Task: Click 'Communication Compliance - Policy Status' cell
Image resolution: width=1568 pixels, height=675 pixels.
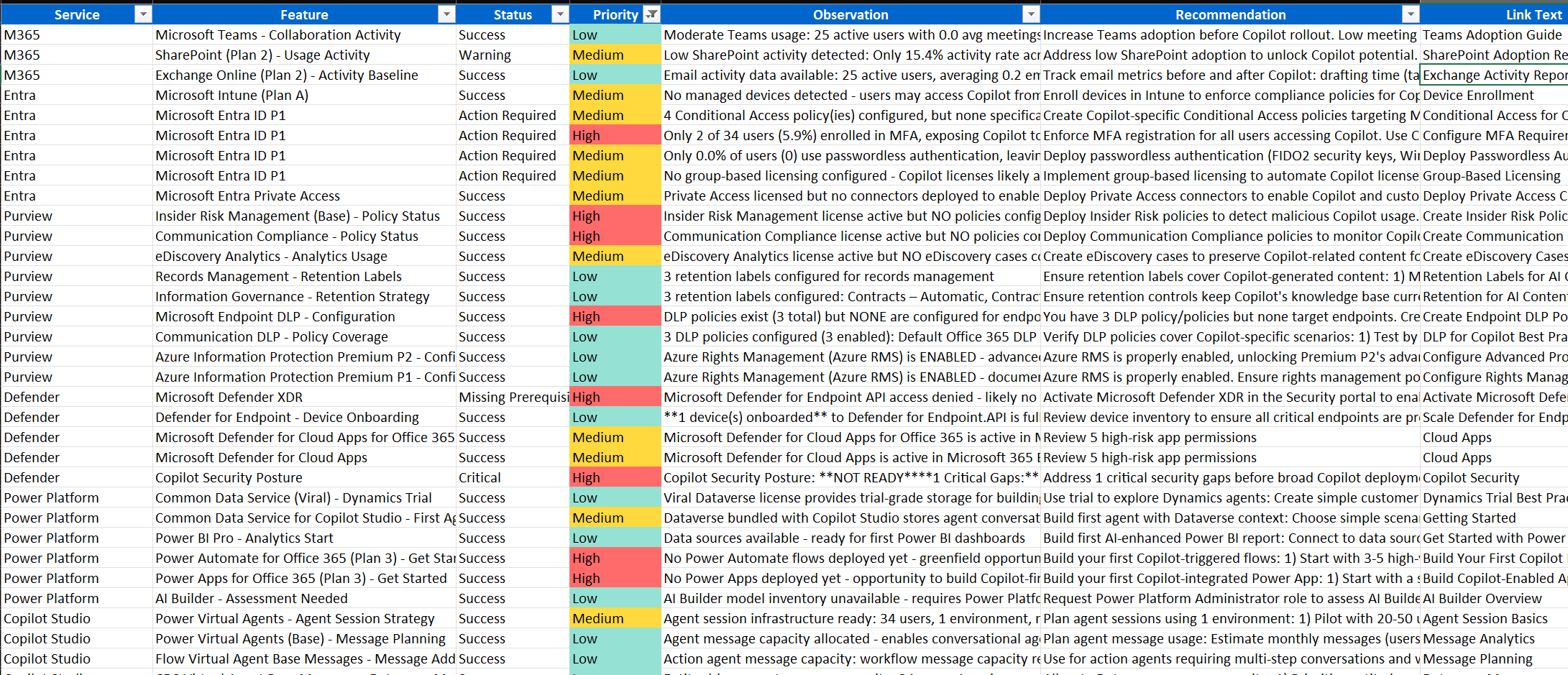Action: [304, 236]
